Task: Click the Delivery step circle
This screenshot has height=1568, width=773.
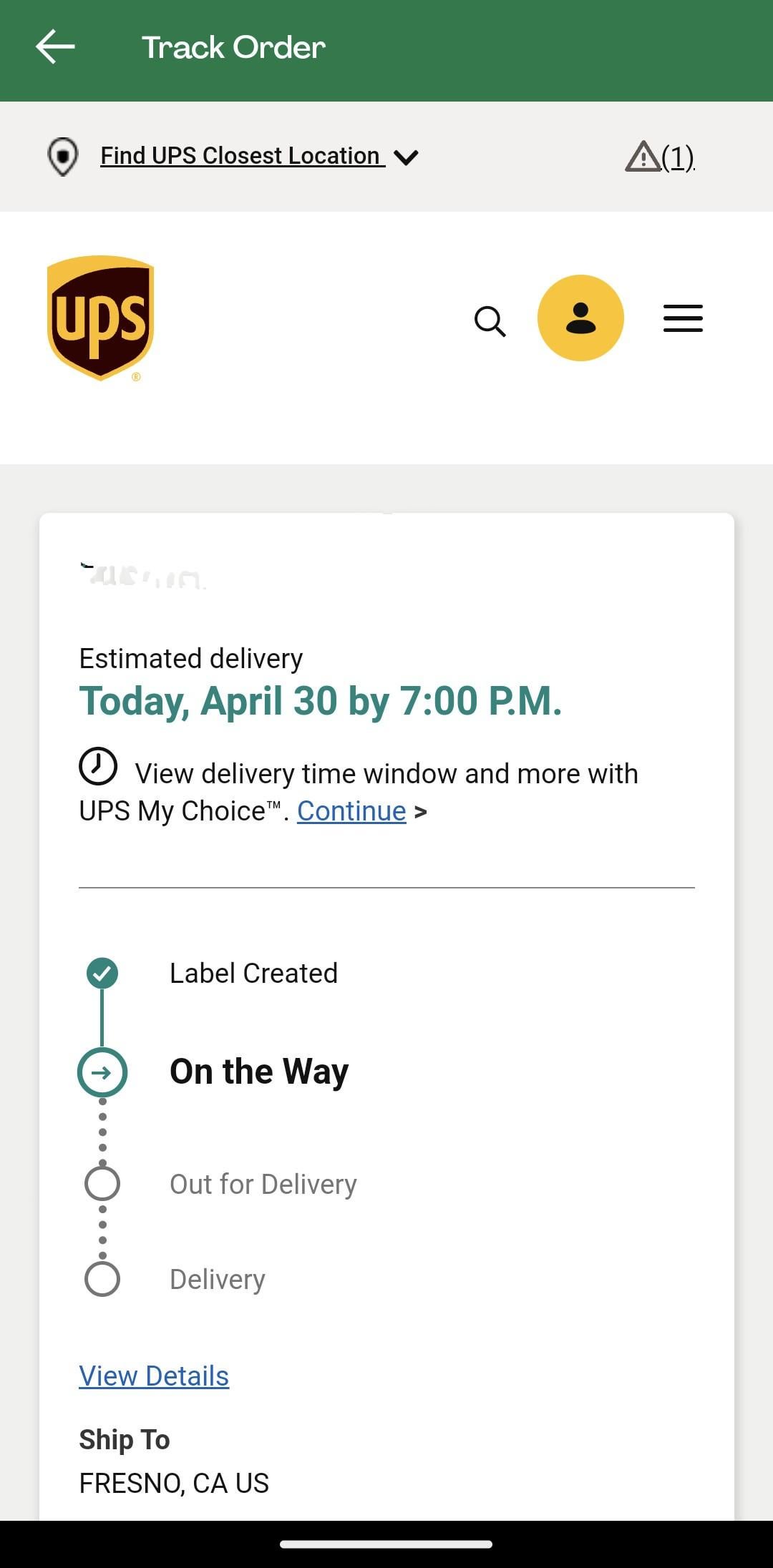Action: [x=102, y=1279]
